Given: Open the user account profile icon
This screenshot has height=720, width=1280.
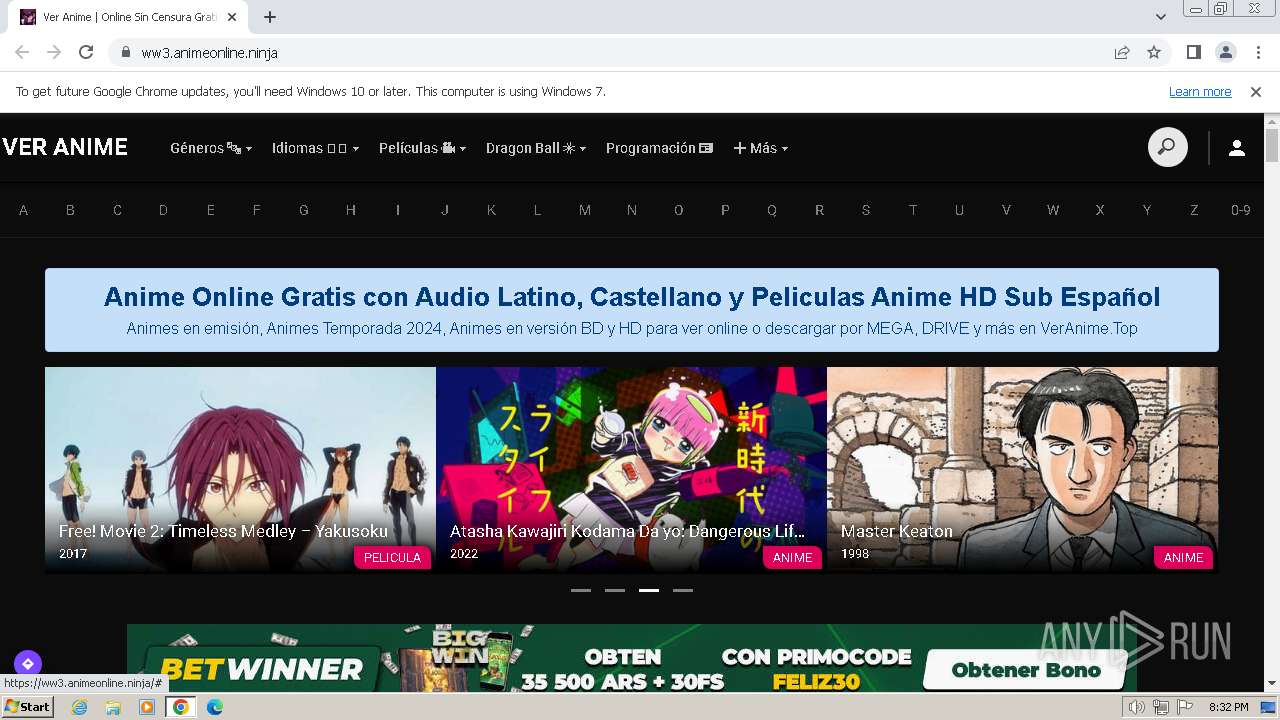Looking at the screenshot, I should 1237,148.
